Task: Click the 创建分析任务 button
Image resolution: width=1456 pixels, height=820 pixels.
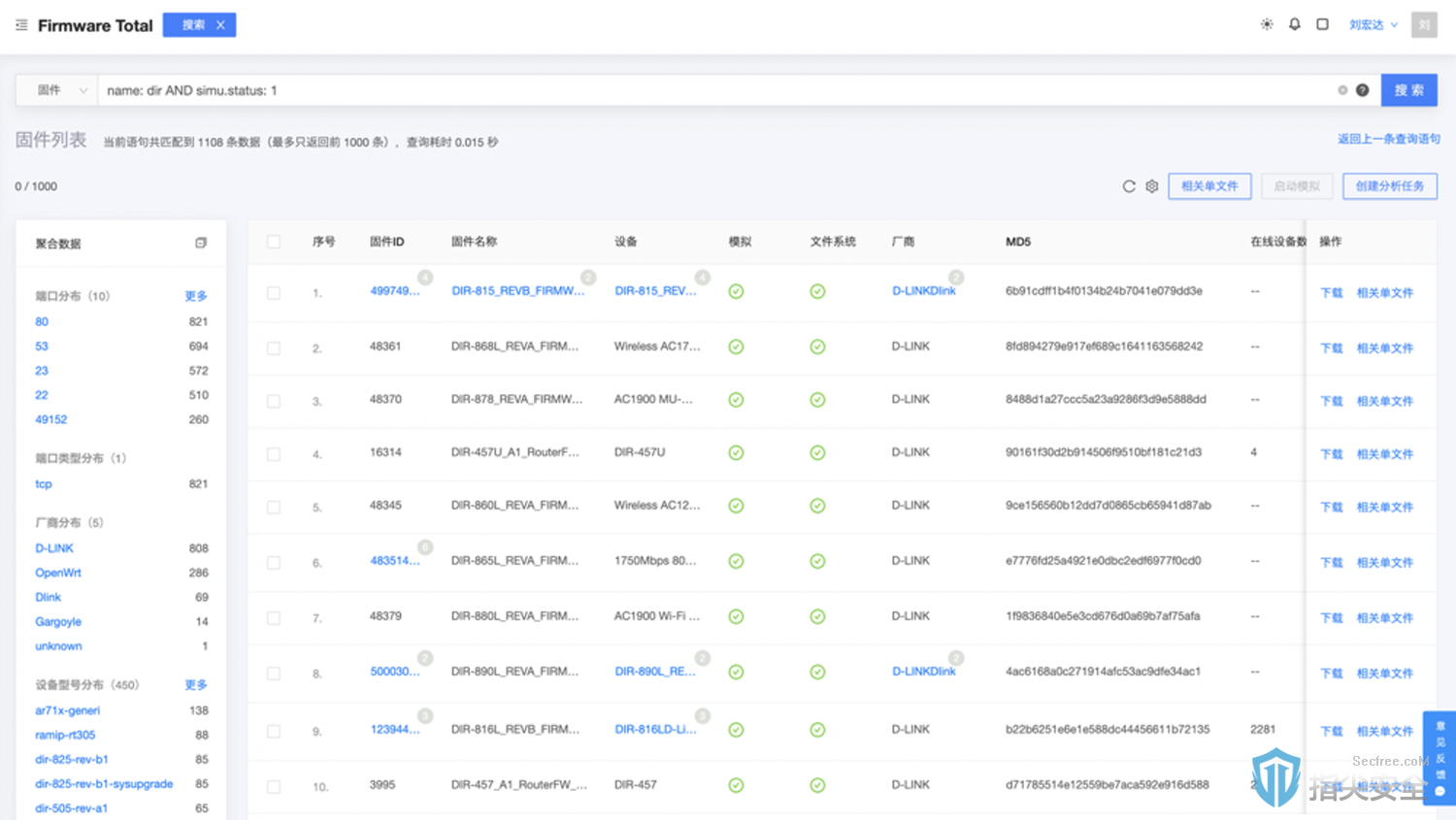Action: point(1390,186)
